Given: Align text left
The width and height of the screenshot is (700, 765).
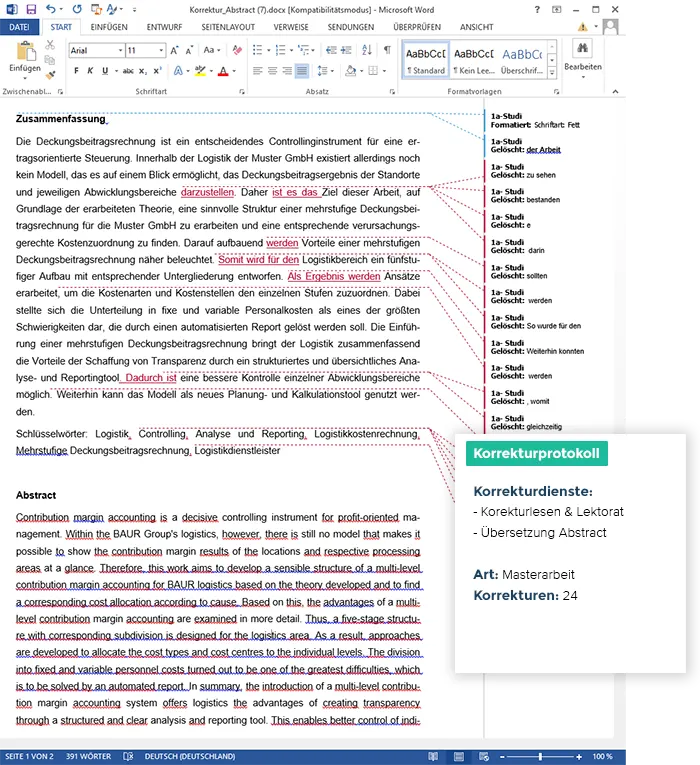Looking at the screenshot, I should coord(258,71).
